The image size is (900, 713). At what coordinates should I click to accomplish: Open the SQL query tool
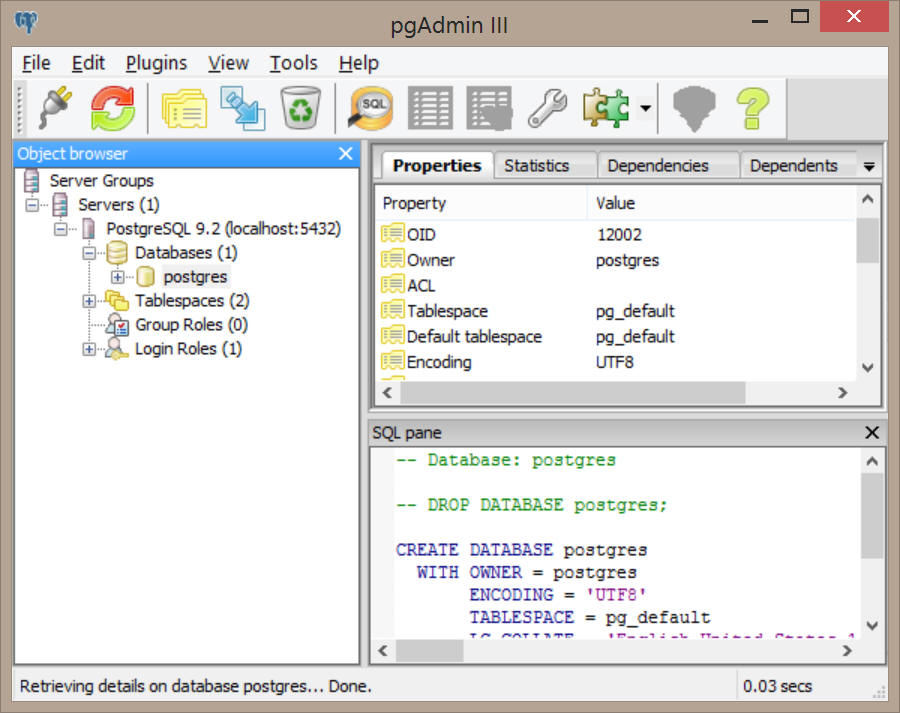point(371,108)
